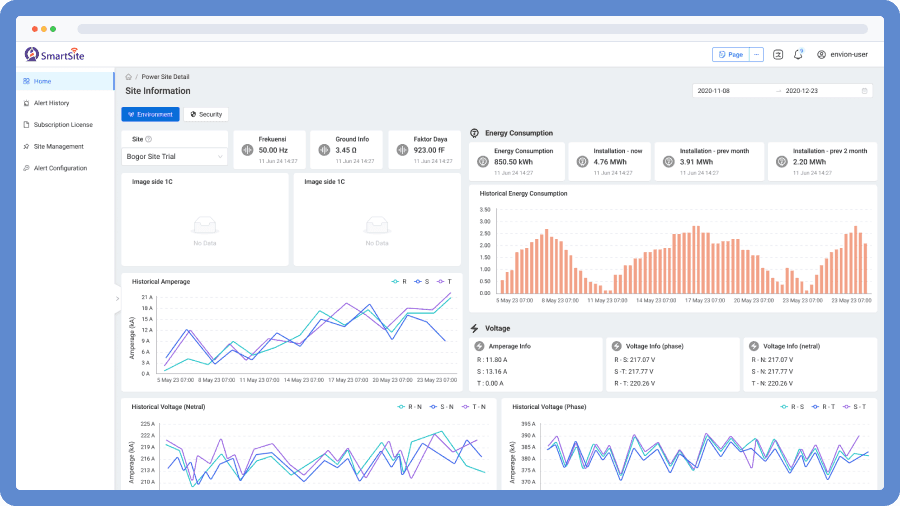Click the S : 13.16 A amperage reading
Viewport: 900px width, 506px height.
492,371
